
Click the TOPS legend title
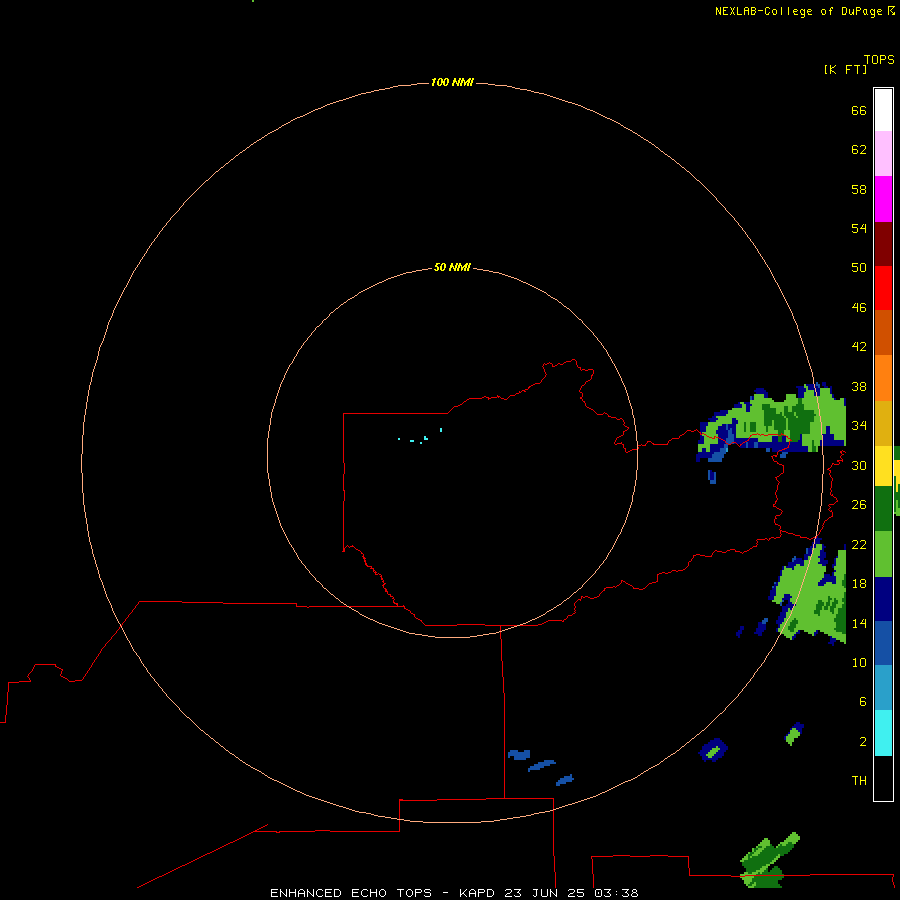click(879, 59)
